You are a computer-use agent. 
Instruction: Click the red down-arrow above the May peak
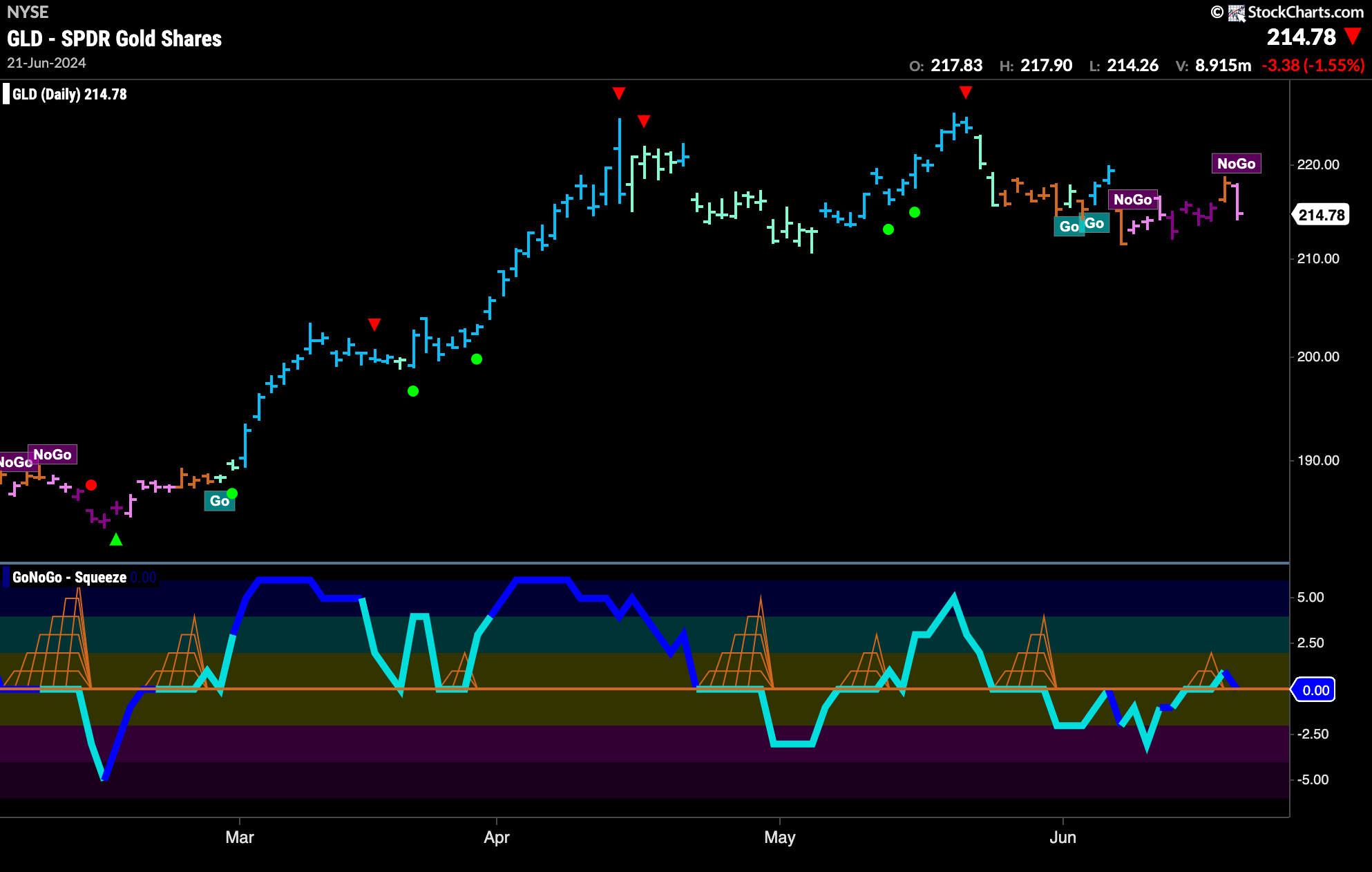pos(966,92)
